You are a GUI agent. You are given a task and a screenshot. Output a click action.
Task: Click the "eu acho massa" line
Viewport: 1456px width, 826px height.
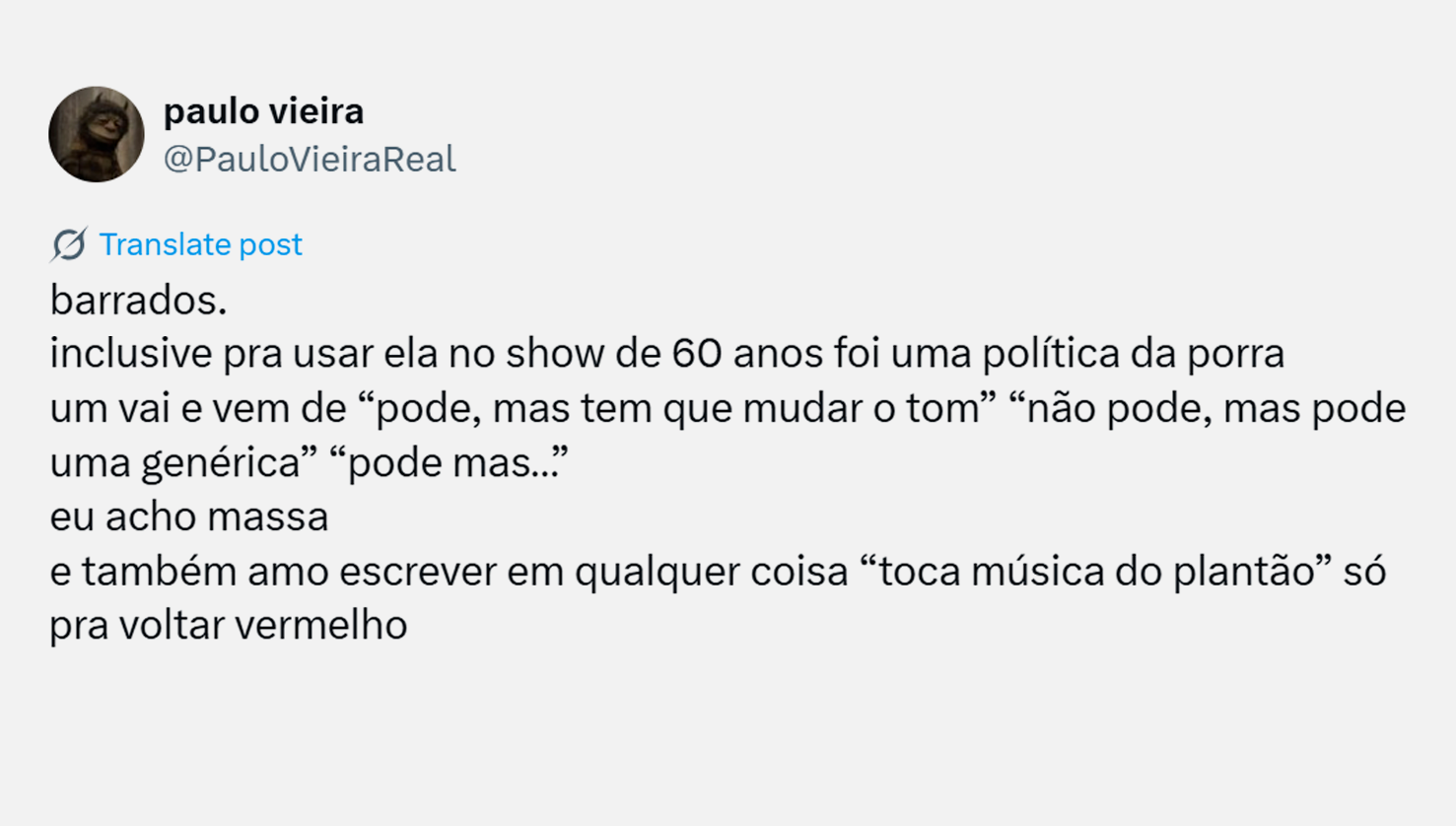pyautogui.click(x=189, y=516)
